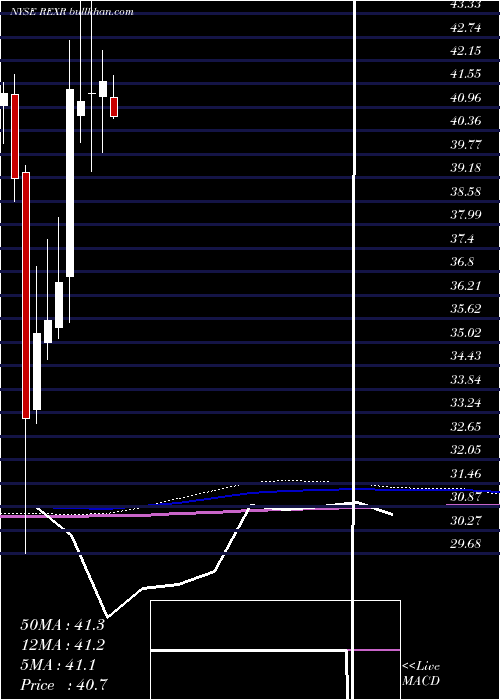
Task: Click the 43.33 price axis label
Action: pyautogui.click(x=466, y=4)
